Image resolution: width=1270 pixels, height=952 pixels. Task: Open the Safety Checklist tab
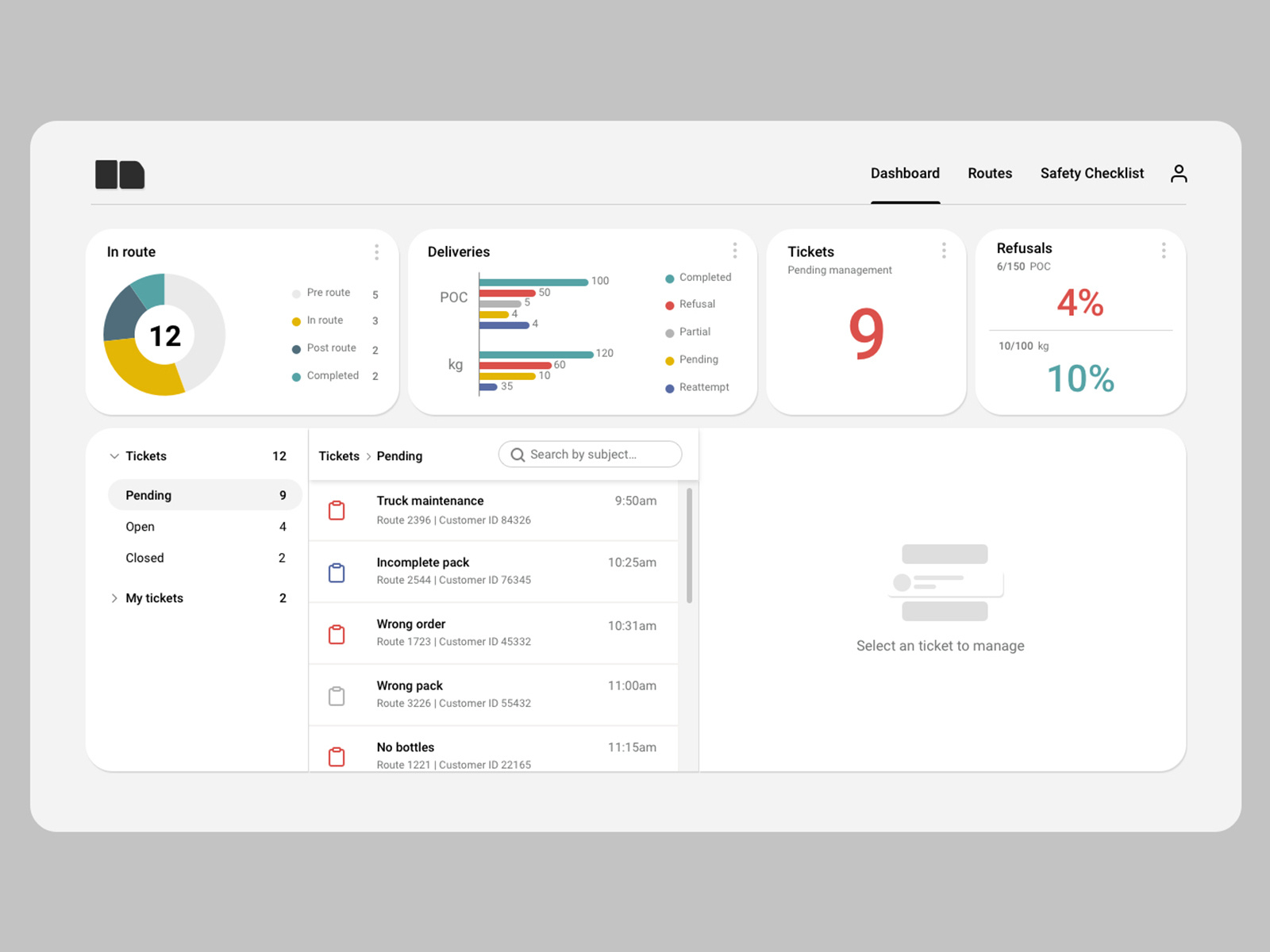[x=1092, y=173]
